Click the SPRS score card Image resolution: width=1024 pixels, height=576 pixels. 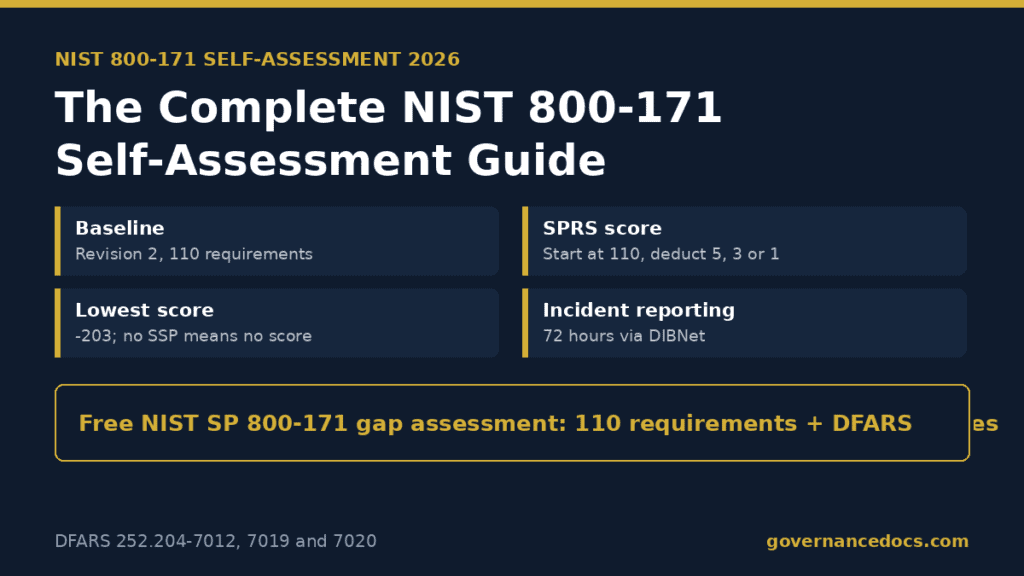tap(744, 241)
